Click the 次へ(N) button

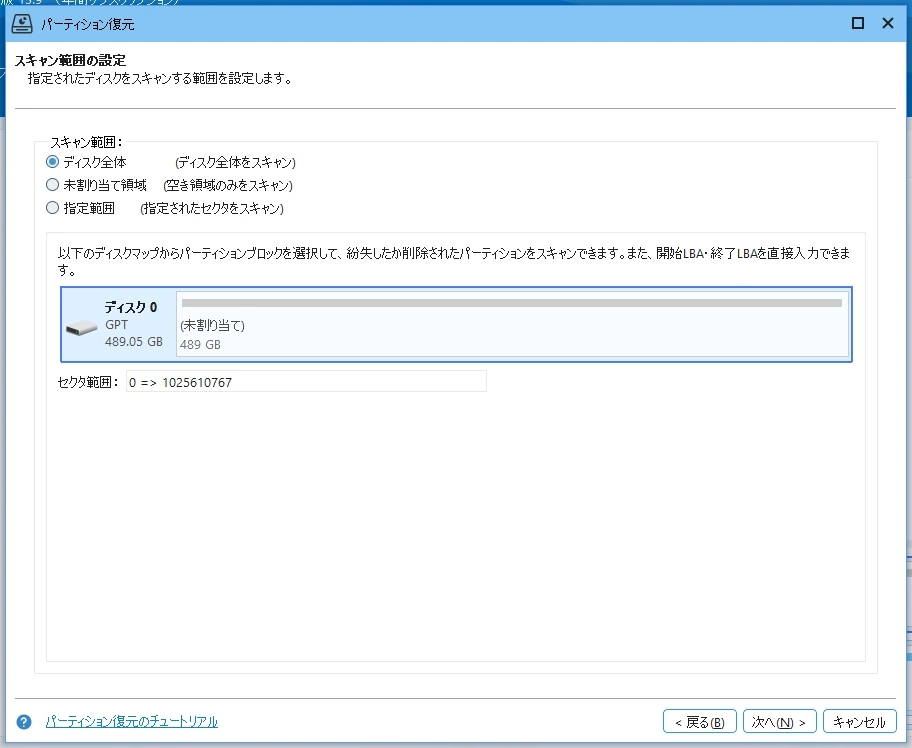tap(779, 722)
